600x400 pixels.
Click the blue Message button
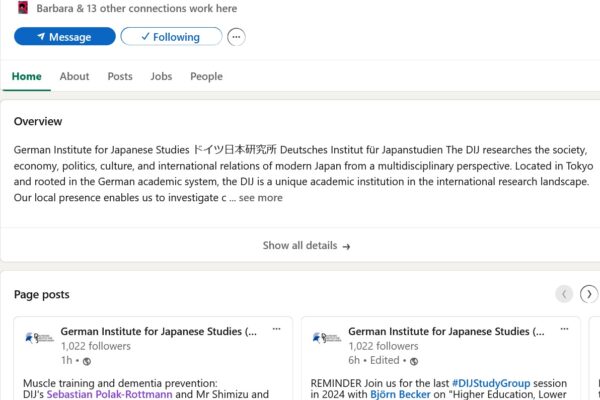click(x=65, y=37)
